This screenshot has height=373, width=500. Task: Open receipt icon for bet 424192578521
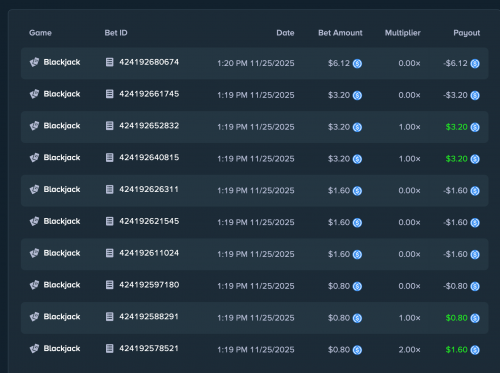tap(110, 348)
